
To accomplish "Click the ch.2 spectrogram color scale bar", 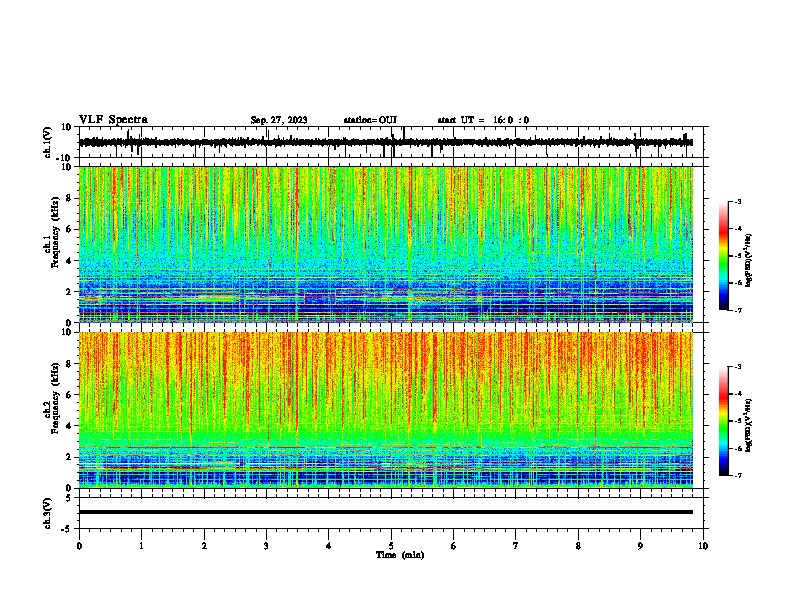I will [x=724, y=421].
